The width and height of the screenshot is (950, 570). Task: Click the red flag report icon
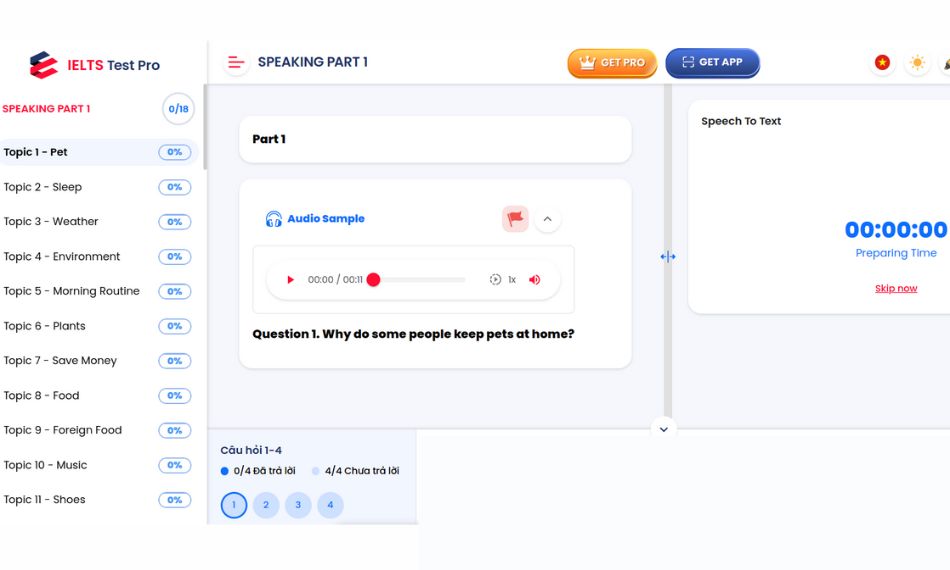pyautogui.click(x=515, y=219)
